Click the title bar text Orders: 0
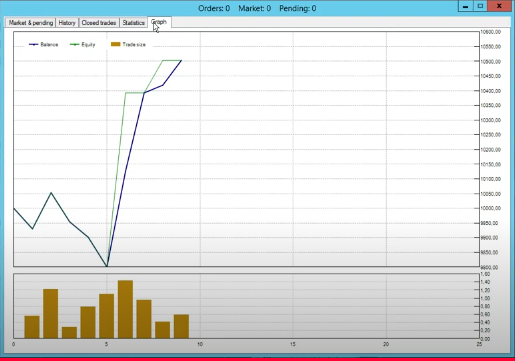 [x=214, y=8]
